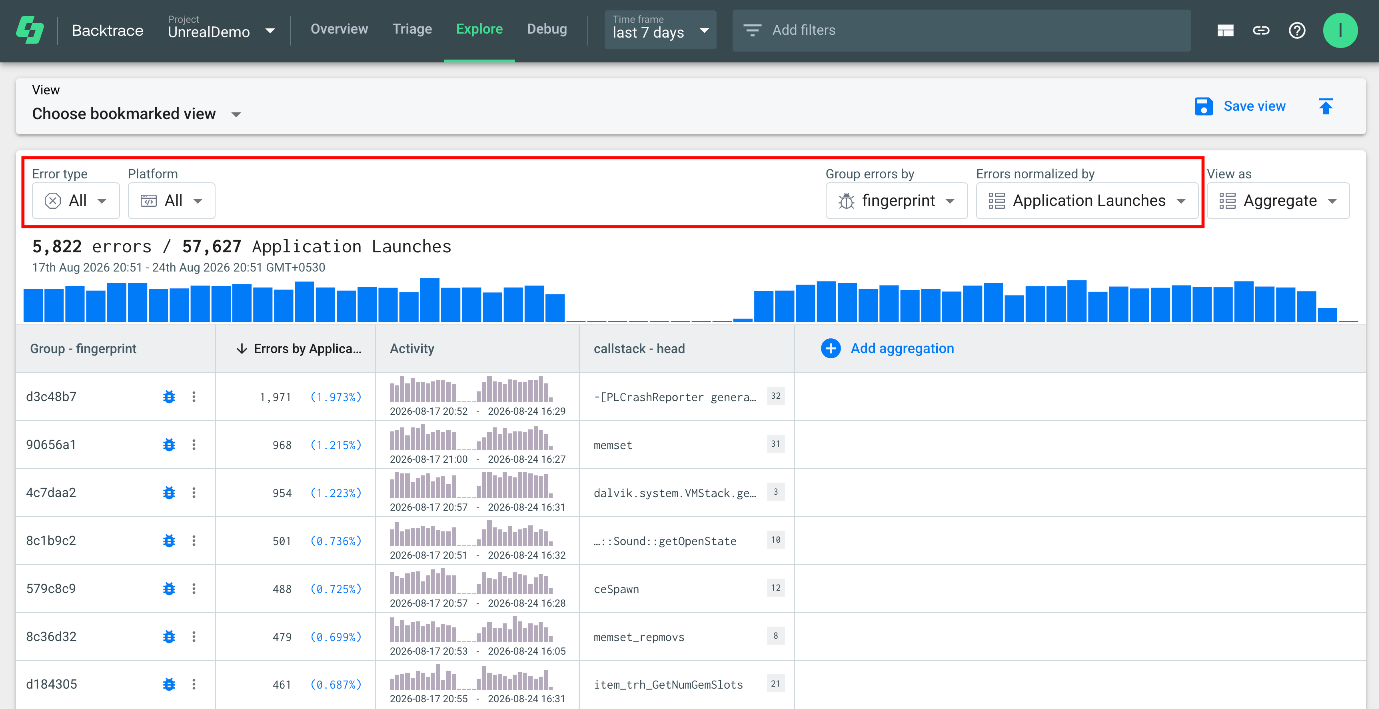Click the bug icon for fingerprint 90656a1

[169, 445]
